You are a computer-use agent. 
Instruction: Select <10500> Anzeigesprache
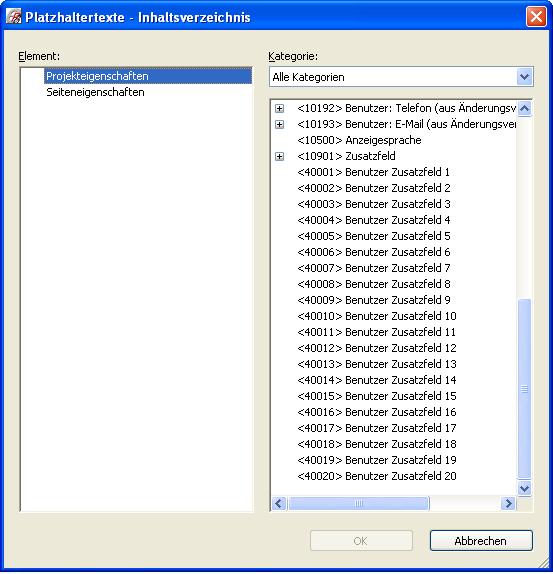359,140
